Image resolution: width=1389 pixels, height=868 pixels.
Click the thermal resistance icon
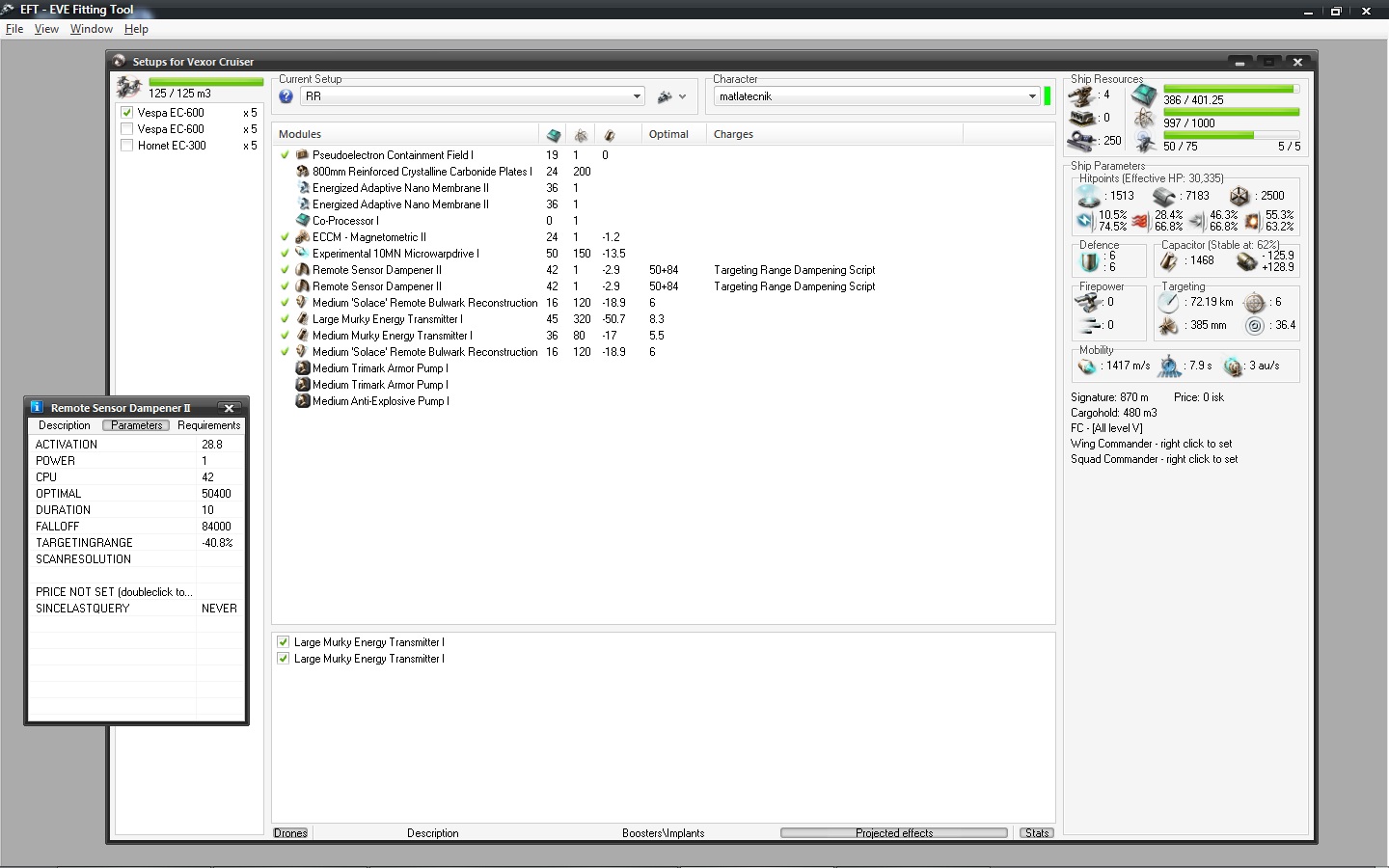(1141, 221)
